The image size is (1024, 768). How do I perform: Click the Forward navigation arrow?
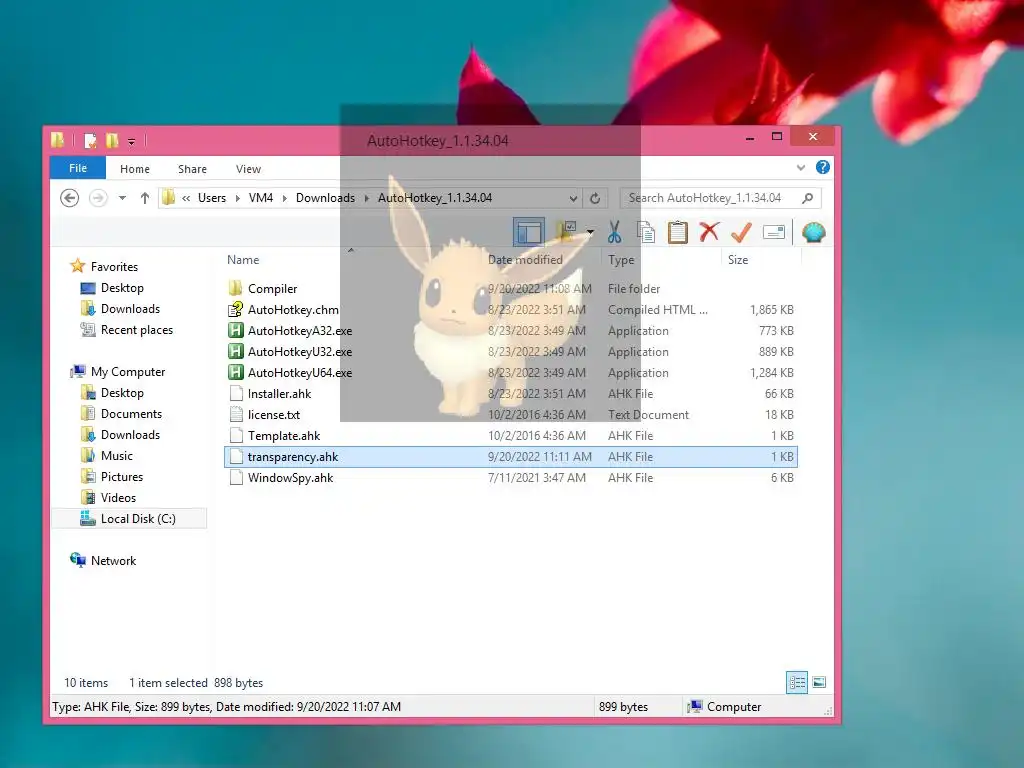[98, 197]
